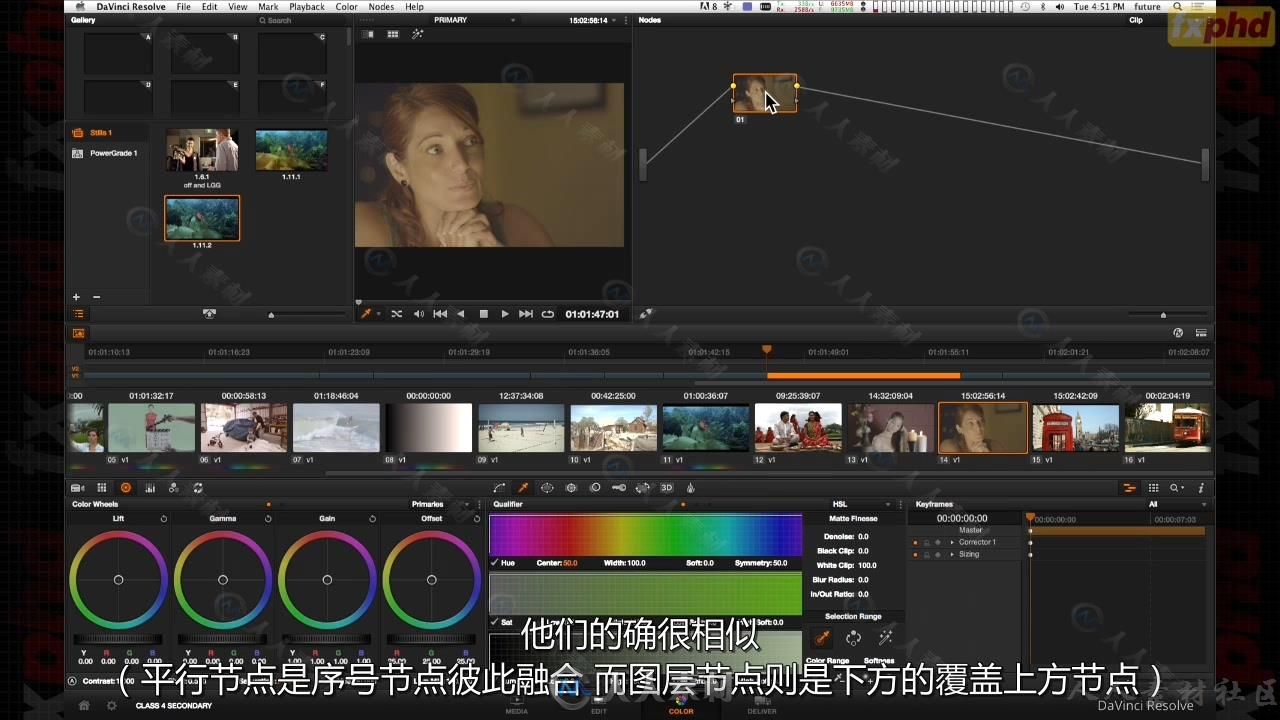Stop playback in the viewer

click(x=483, y=314)
